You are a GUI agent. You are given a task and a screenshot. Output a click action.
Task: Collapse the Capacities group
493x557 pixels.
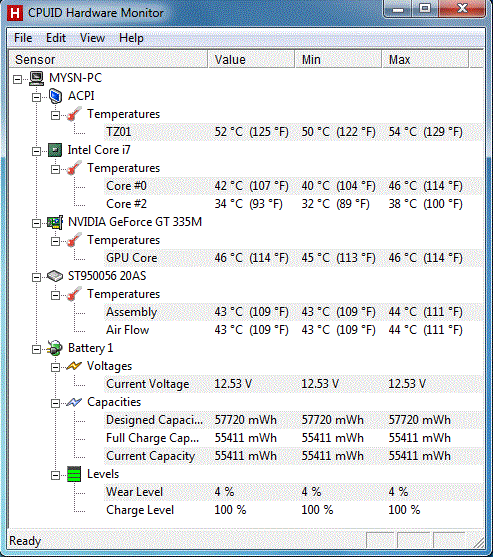(55, 404)
